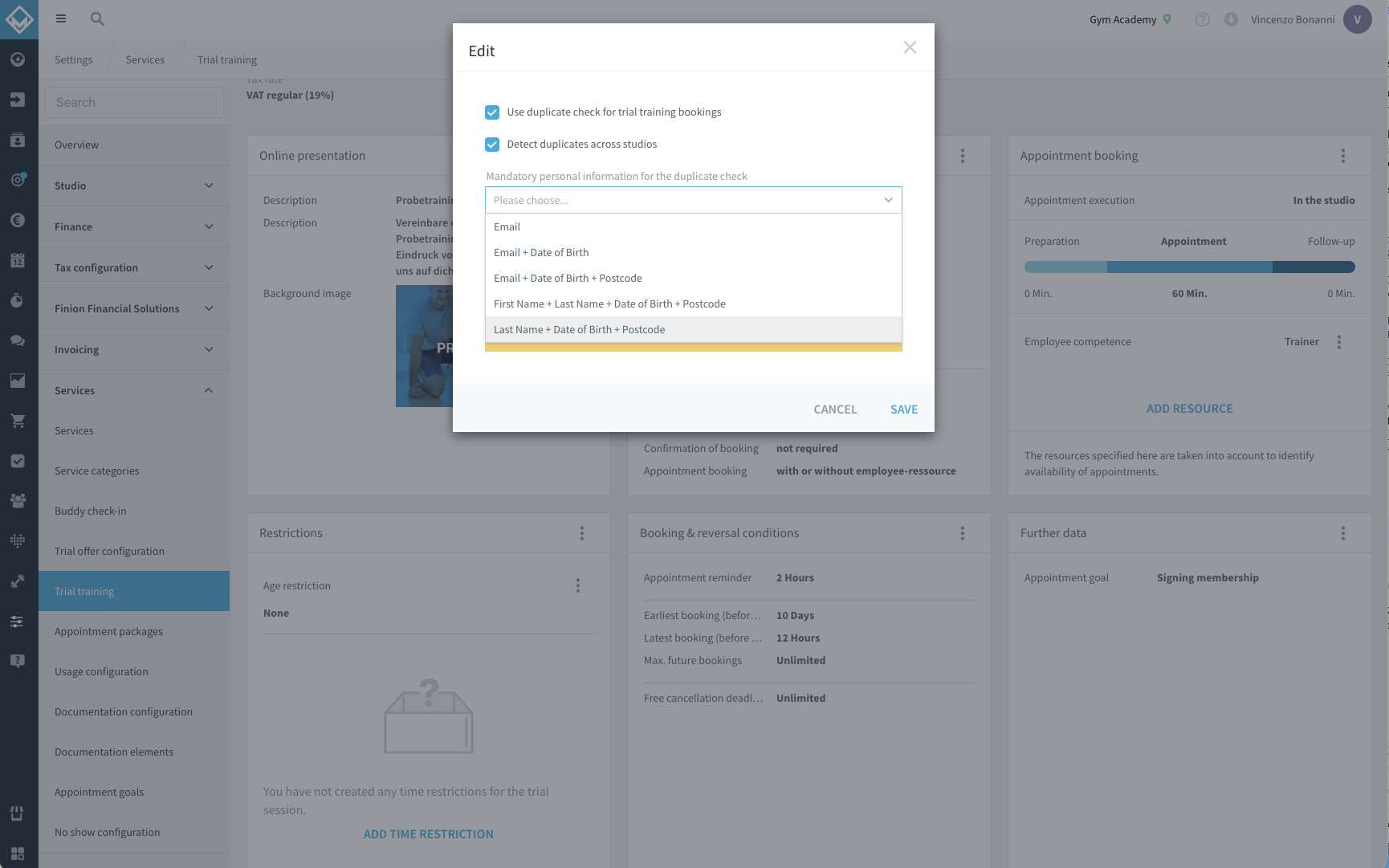Screen dimensions: 1389x868
Task: Open the dotted heart icon in sidebar
Action: point(18,540)
